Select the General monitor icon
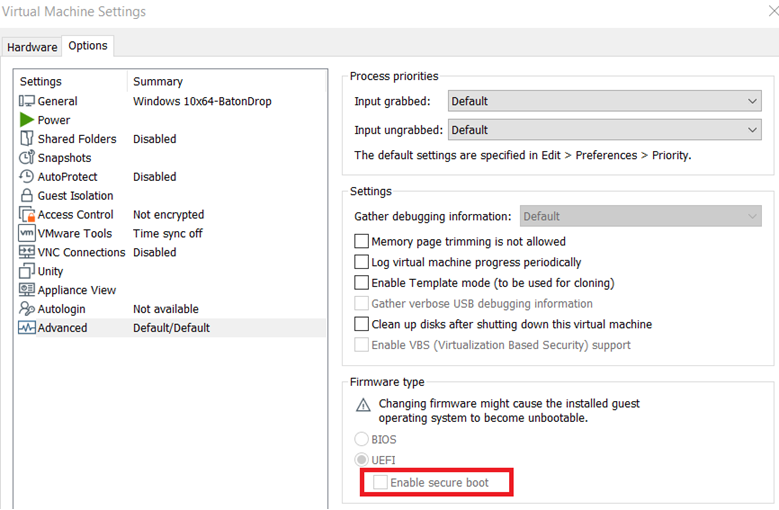The image size is (779, 510). click(27, 101)
